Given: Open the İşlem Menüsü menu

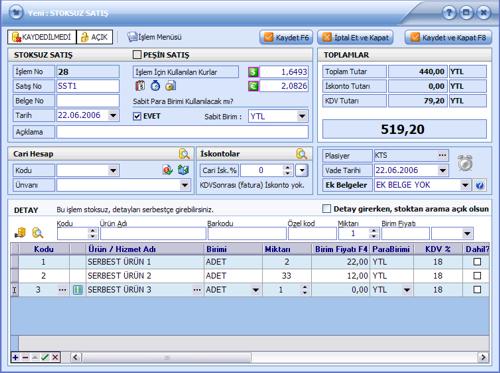Looking at the screenshot, I should tap(155, 37).
